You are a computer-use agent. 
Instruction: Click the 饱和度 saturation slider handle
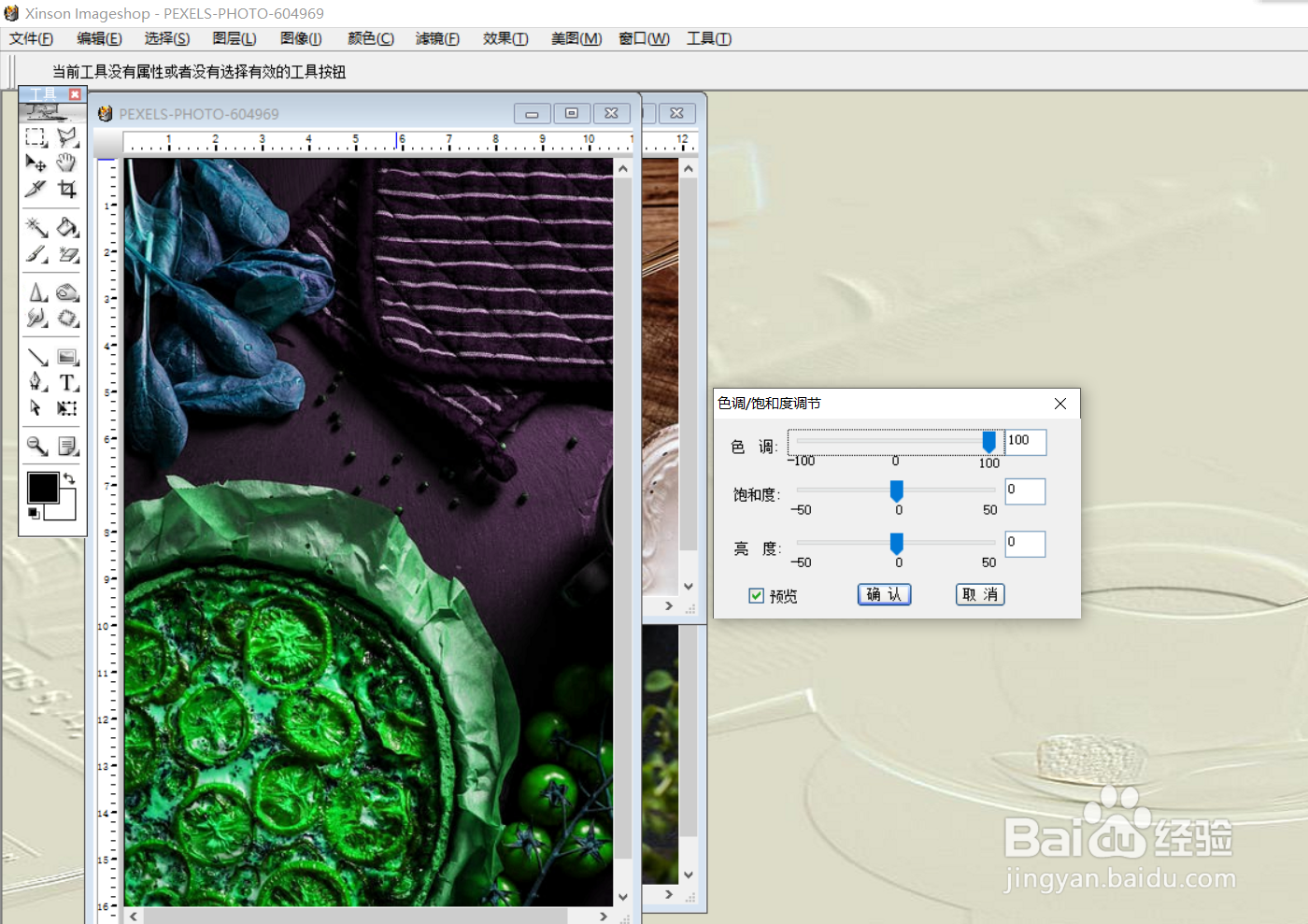(897, 490)
